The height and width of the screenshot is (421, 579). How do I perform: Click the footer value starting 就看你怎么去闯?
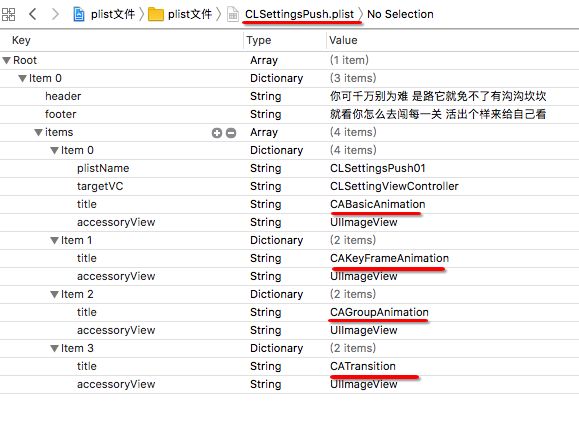click(x=438, y=114)
